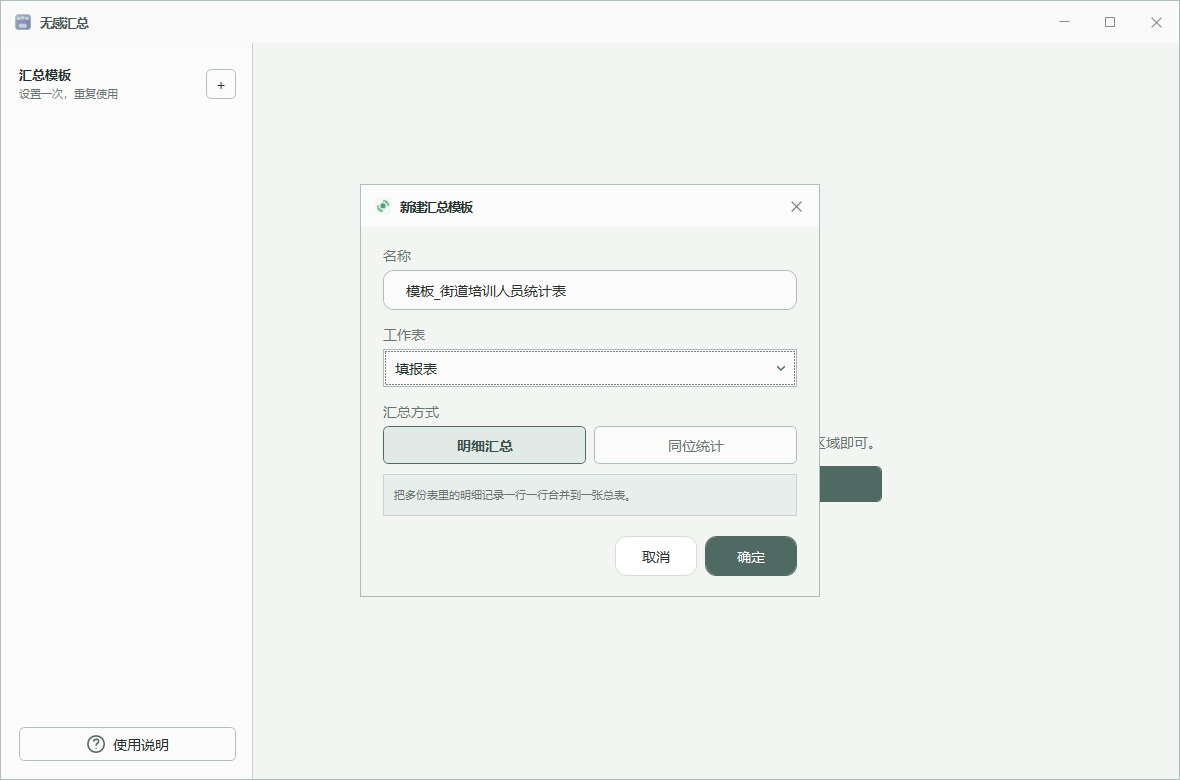Close the 无感汇总 main window
This screenshot has height=780, width=1180.
pos(1156,23)
